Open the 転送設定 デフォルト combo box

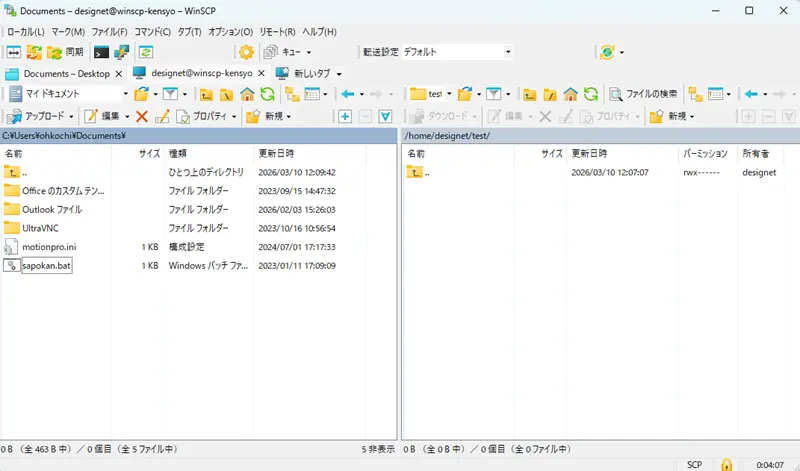click(x=457, y=52)
